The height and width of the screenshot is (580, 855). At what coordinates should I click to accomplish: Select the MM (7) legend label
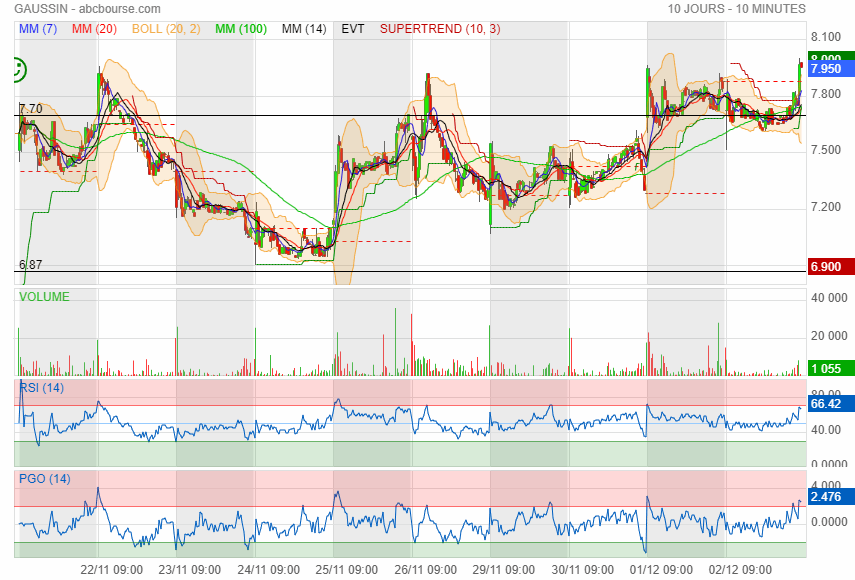pos(38,29)
